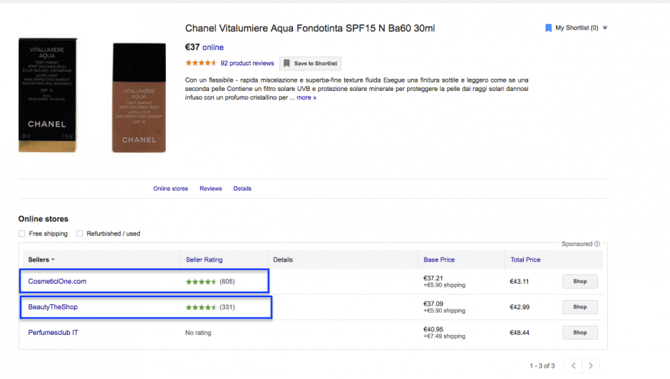Select the €42.99 total price
This screenshot has width=670, height=379.
(x=519, y=307)
